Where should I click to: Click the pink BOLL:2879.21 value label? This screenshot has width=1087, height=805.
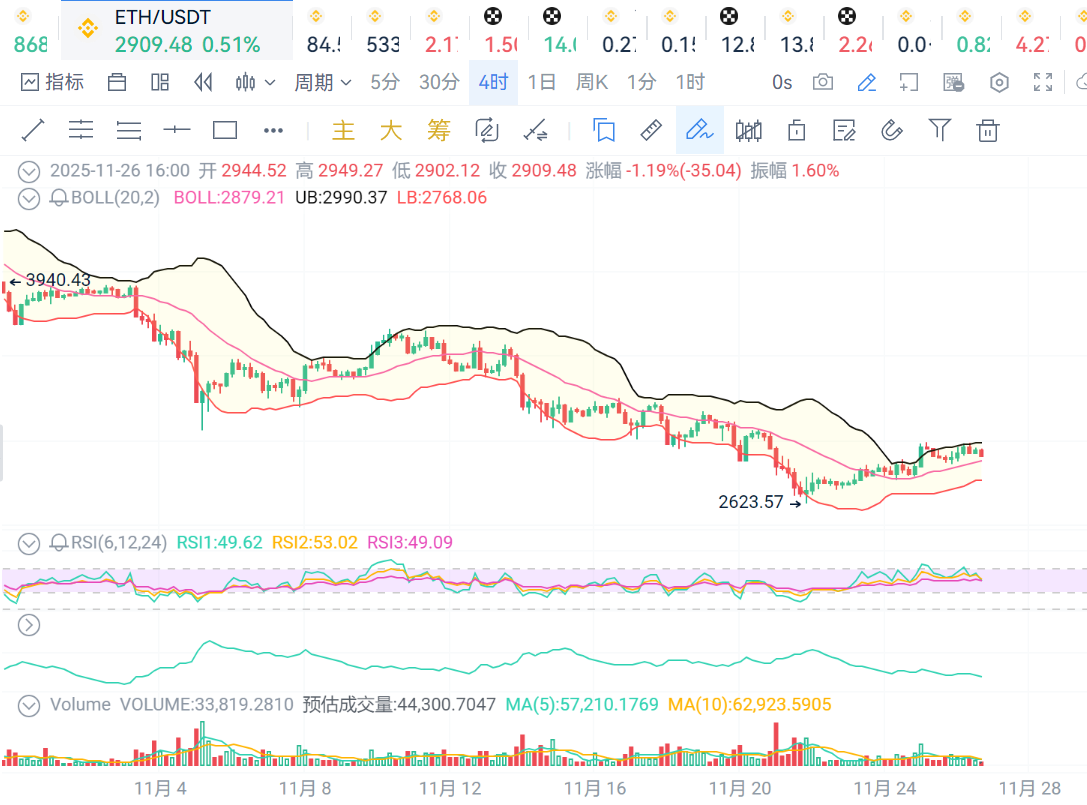click(x=229, y=198)
